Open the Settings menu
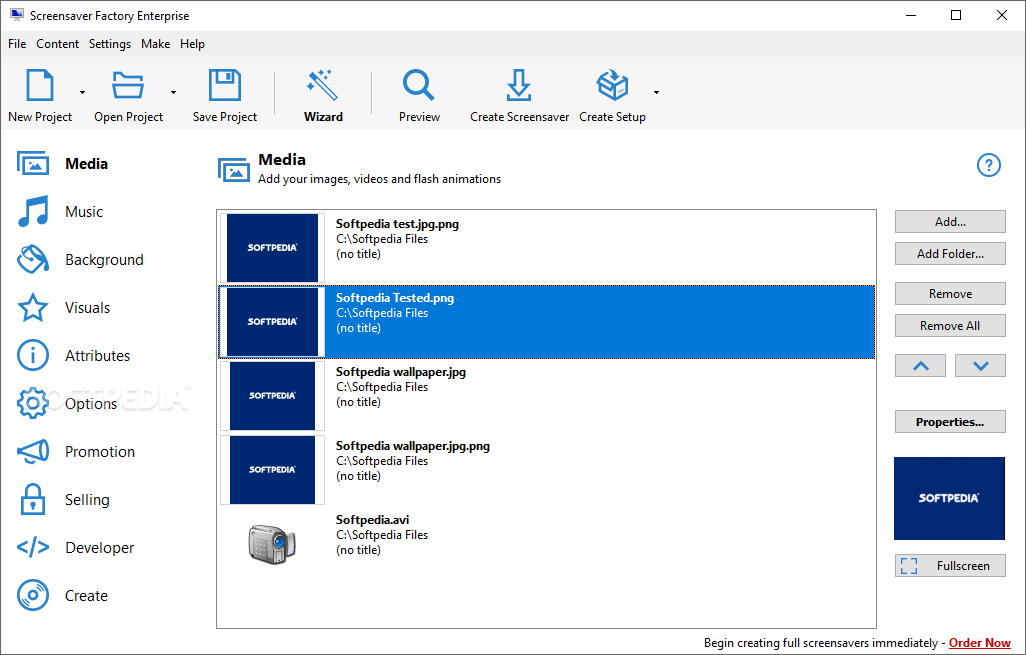Image resolution: width=1026 pixels, height=655 pixels. click(110, 44)
